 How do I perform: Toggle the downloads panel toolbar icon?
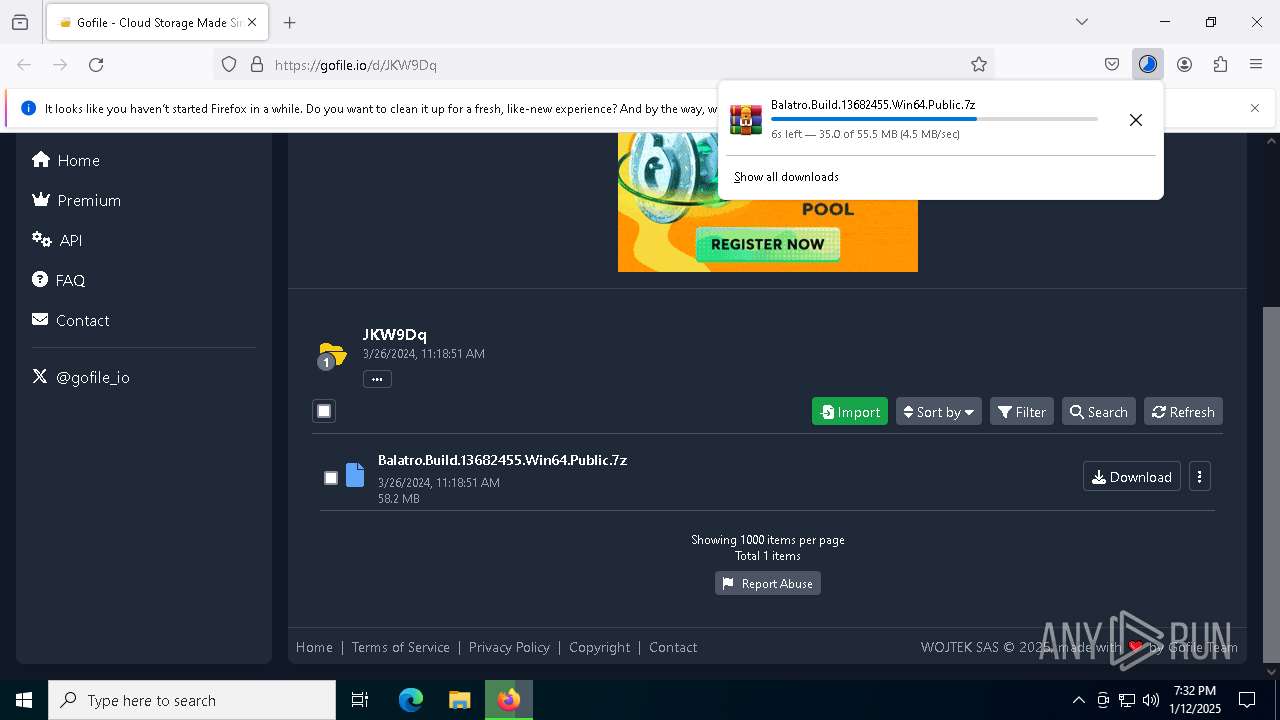click(x=1148, y=65)
